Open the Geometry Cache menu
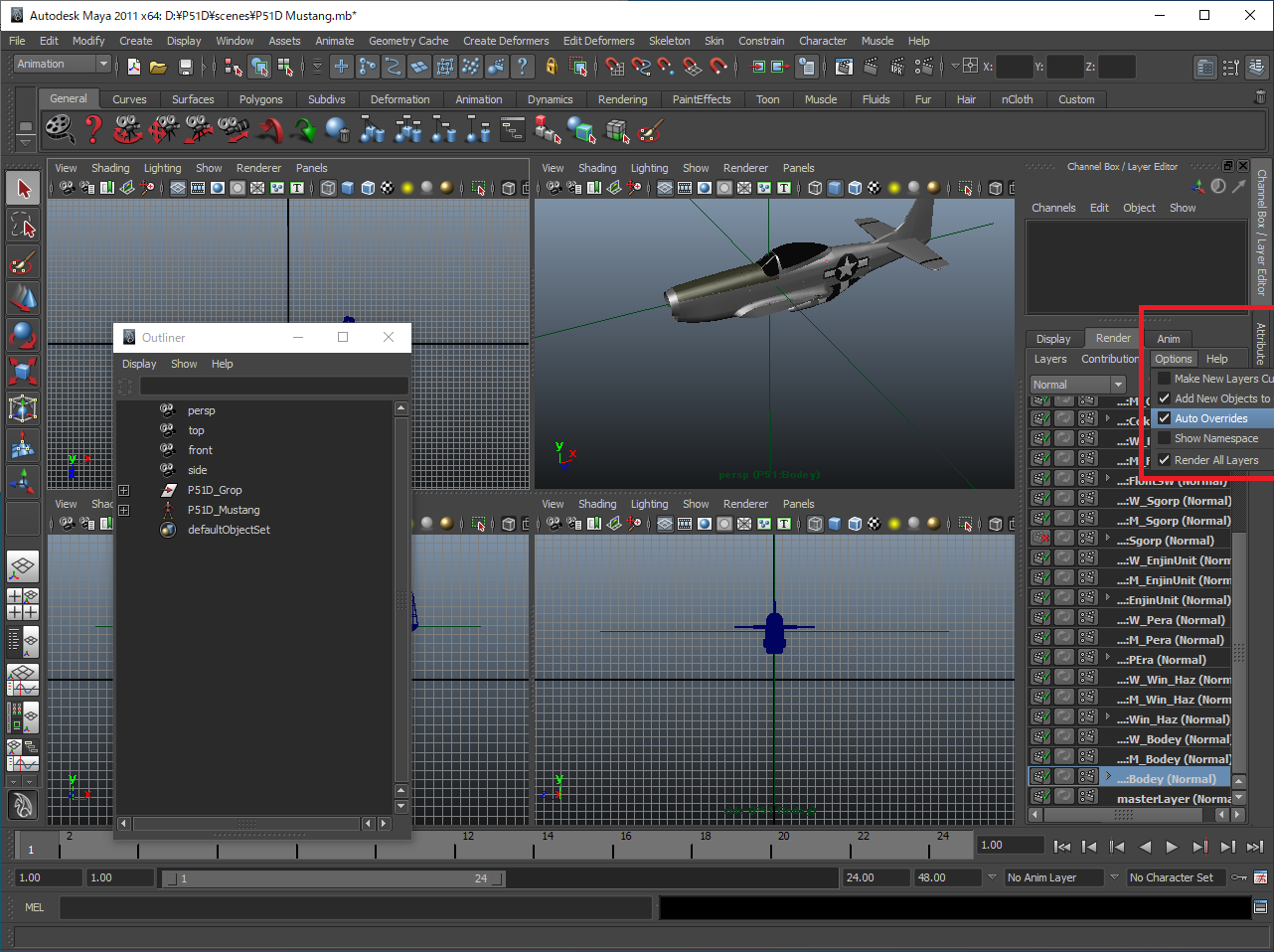Screen dimensions: 1274x952 click(x=408, y=41)
